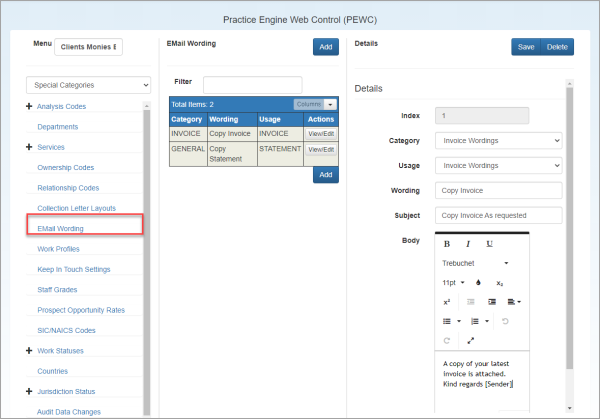Sort by the Category column header
This screenshot has height=419, width=600.
(x=188, y=119)
